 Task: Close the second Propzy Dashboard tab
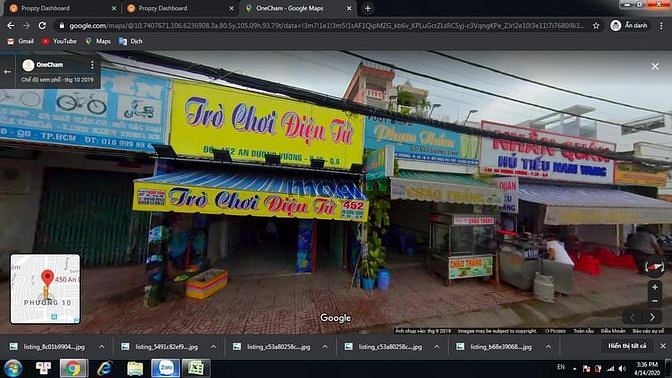pyautogui.click(x=231, y=8)
